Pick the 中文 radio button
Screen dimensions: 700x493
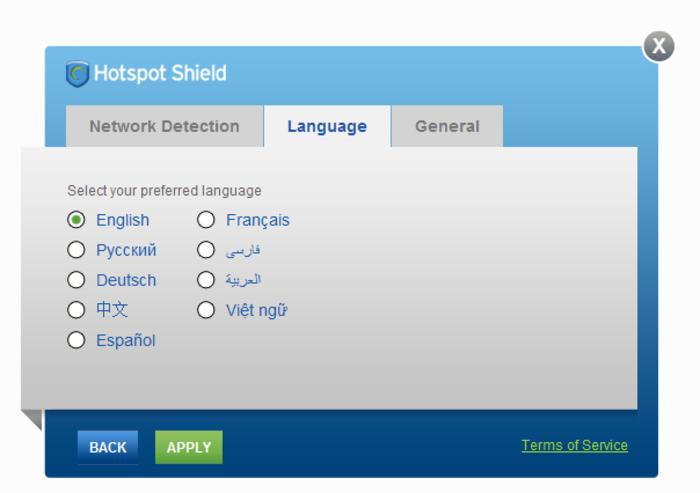coord(76,310)
